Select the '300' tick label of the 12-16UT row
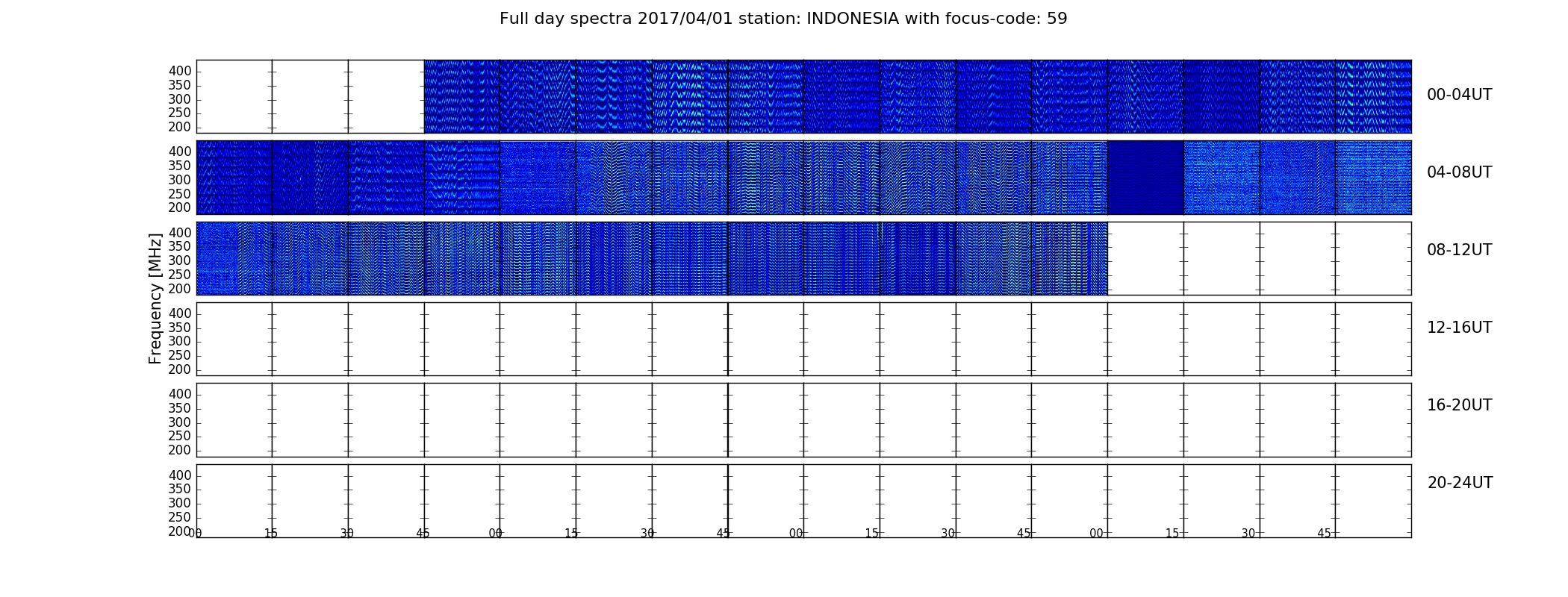Image resolution: width=1568 pixels, height=597 pixels. click(180, 342)
